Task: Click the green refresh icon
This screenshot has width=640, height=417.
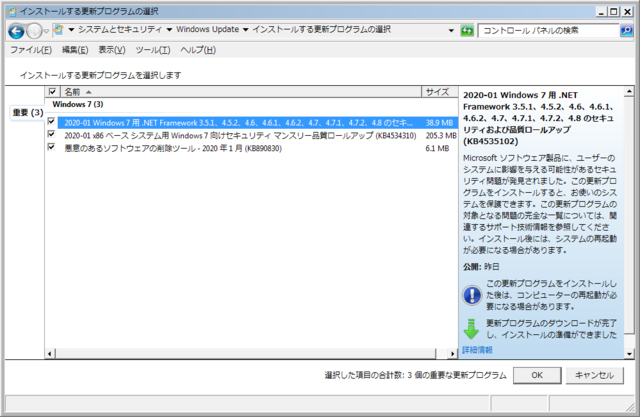Action: click(x=467, y=31)
